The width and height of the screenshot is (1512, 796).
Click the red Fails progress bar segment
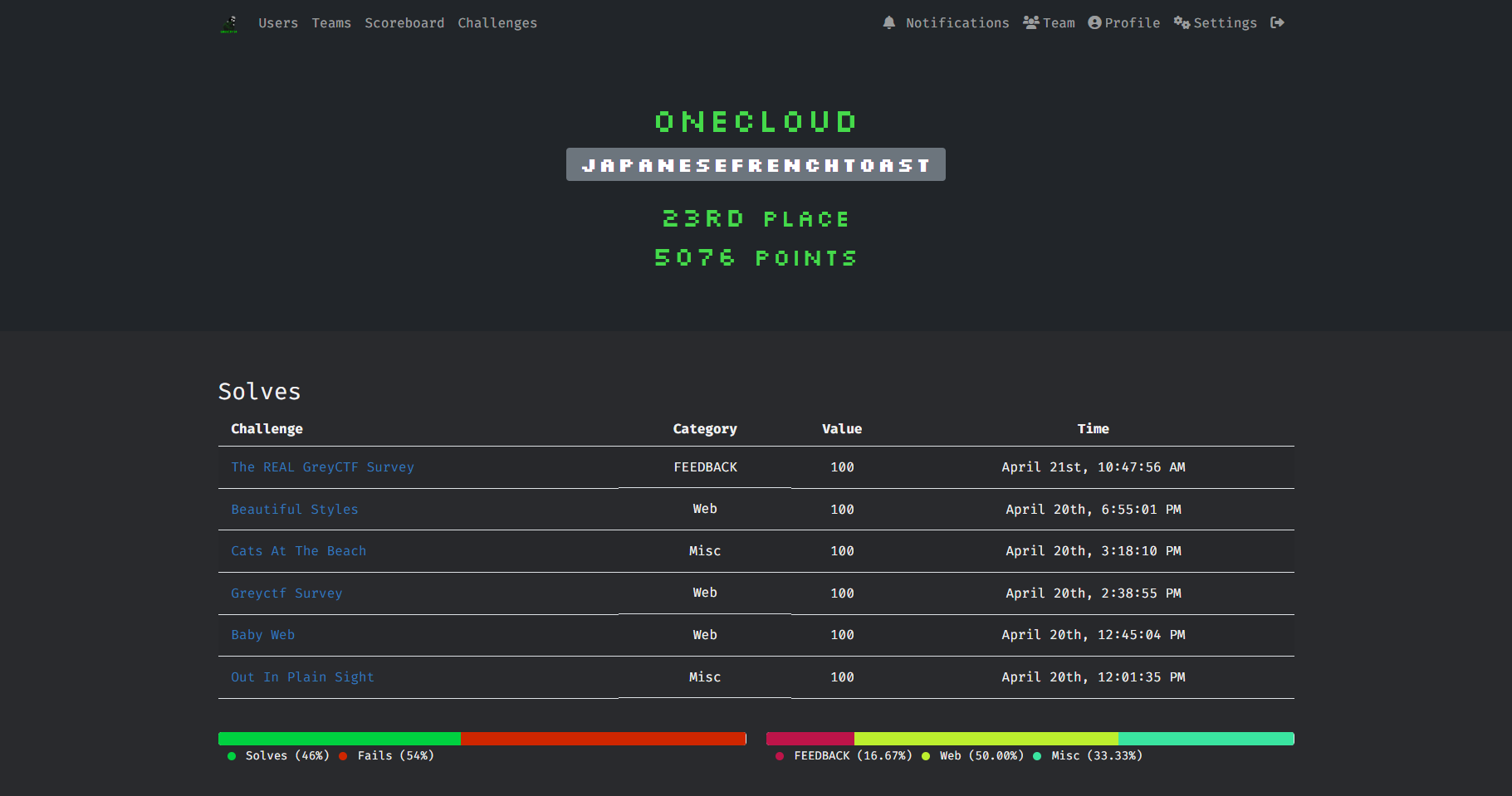pos(604,739)
